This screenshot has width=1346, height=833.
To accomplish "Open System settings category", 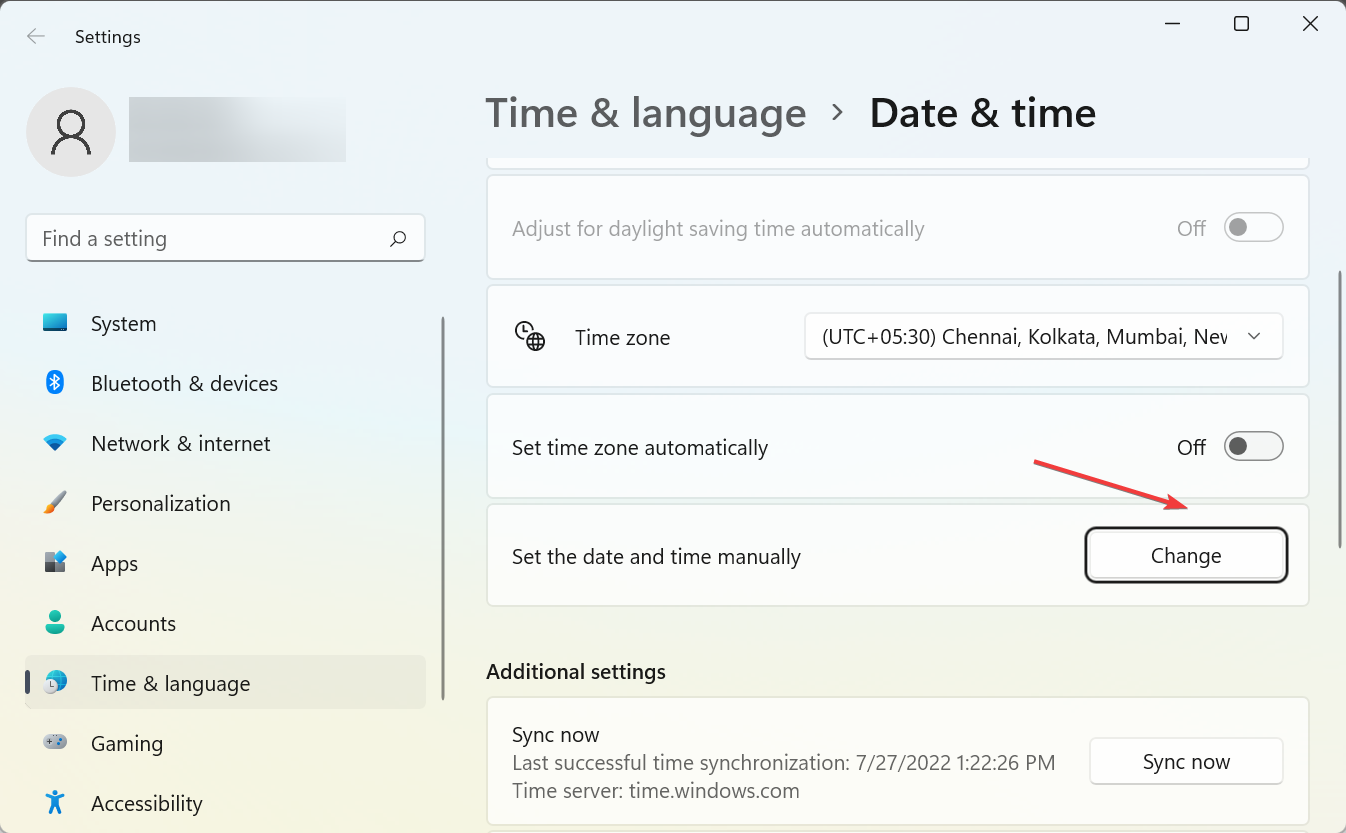I will click(x=225, y=323).
